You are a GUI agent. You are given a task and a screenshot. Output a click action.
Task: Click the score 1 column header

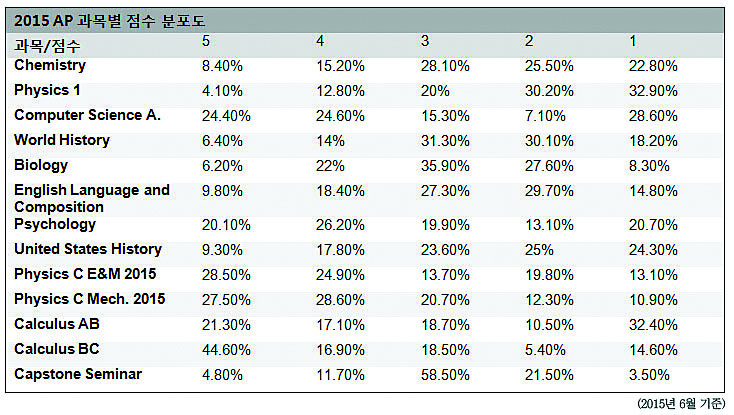pyautogui.click(x=633, y=41)
